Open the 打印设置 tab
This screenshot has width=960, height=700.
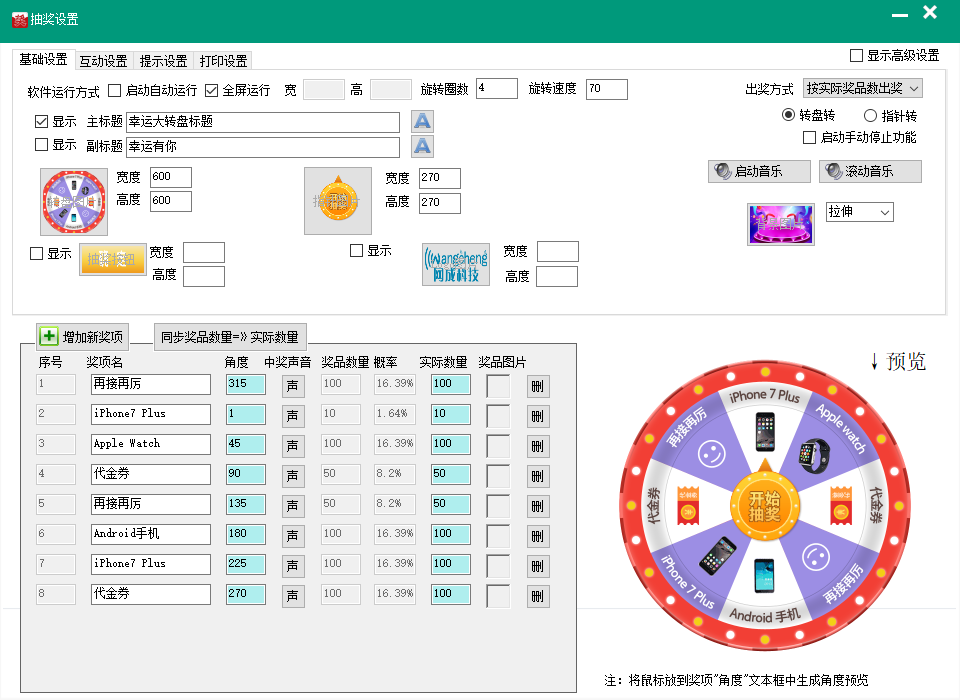point(223,61)
